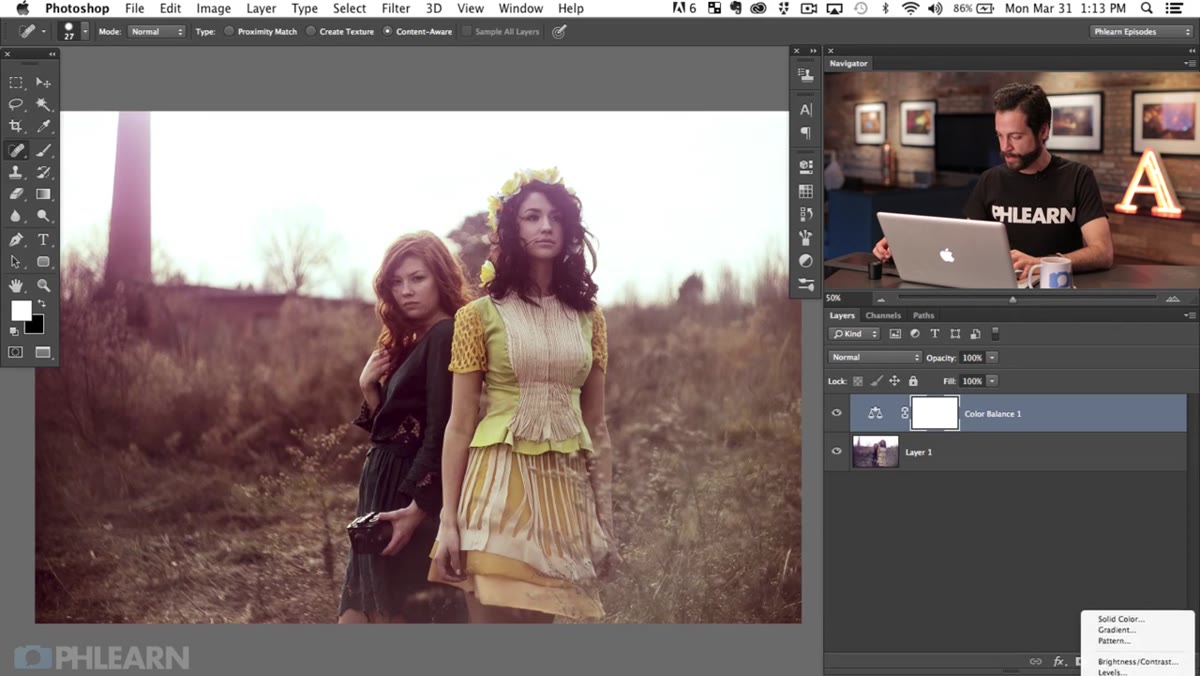Image resolution: width=1200 pixels, height=676 pixels.
Task: Open the Phlearn Episodes workspace dropdown
Action: coord(1141,31)
